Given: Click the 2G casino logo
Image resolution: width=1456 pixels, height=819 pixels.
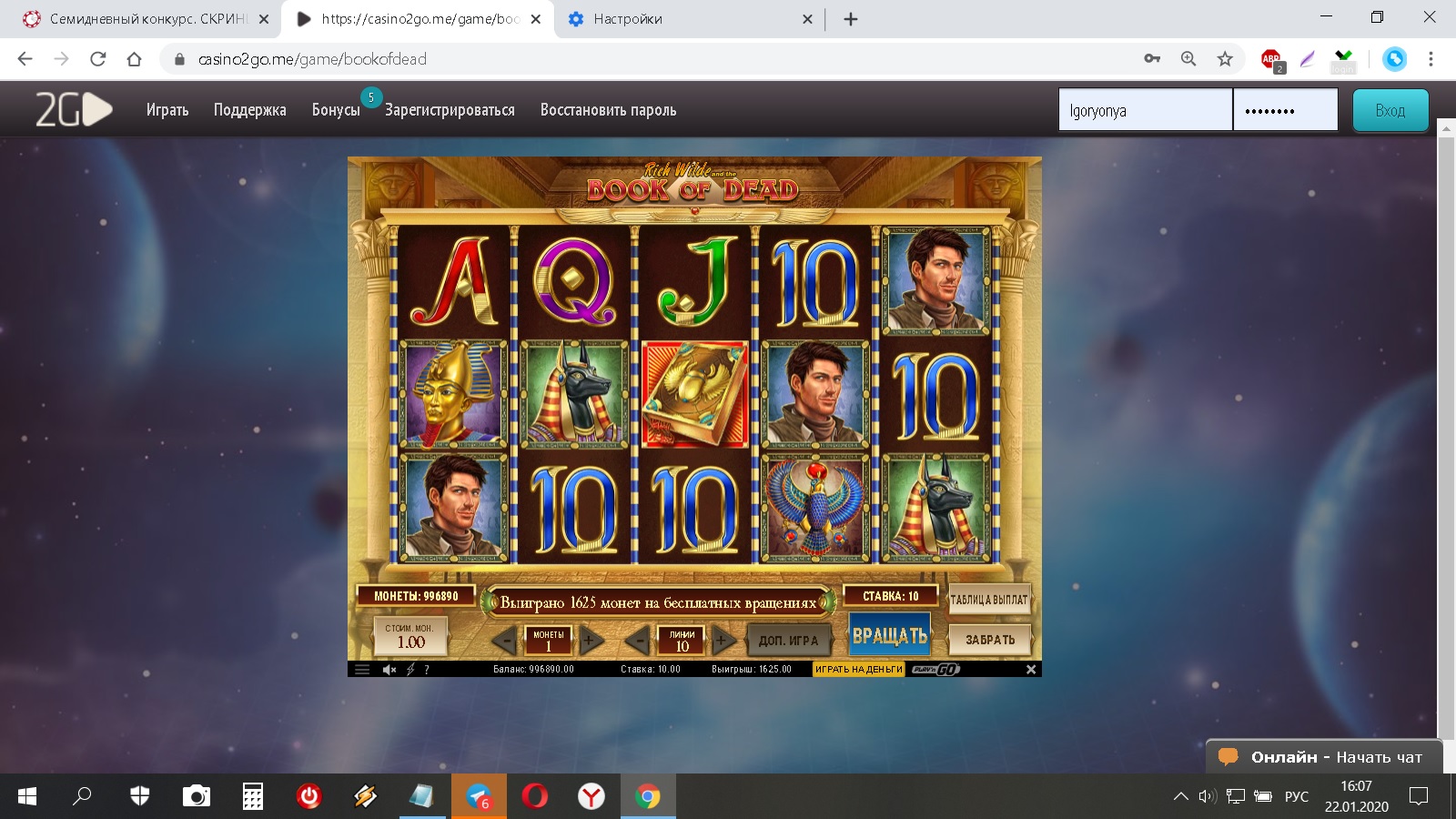Looking at the screenshot, I should tap(74, 110).
